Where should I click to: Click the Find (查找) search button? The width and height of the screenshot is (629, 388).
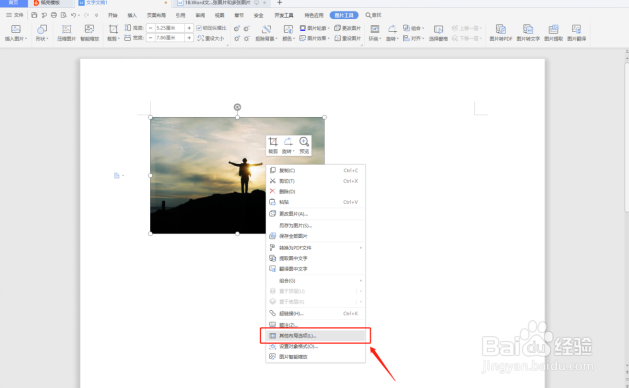pos(373,15)
